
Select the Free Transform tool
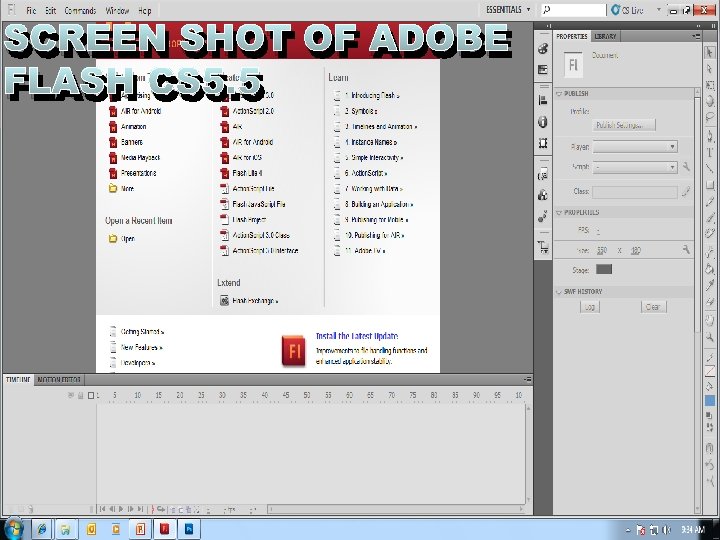click(710, 85)
